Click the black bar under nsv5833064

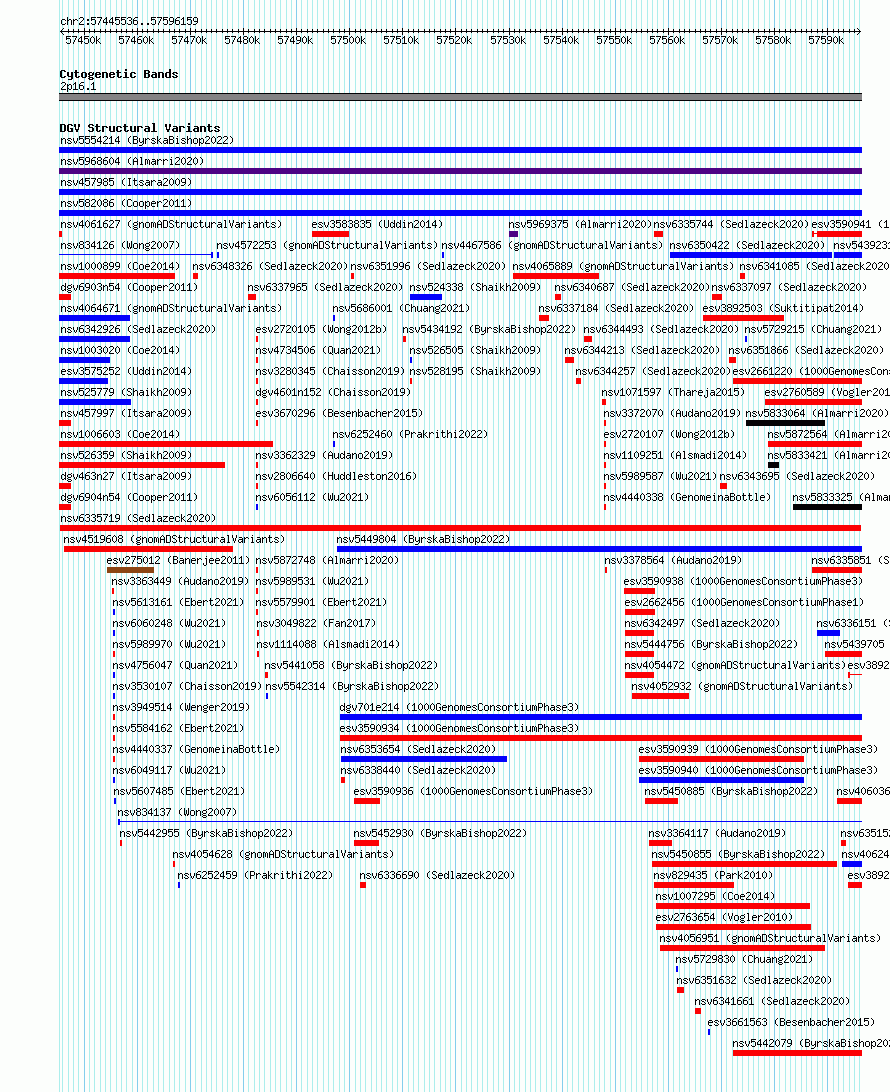coord(786,423)
